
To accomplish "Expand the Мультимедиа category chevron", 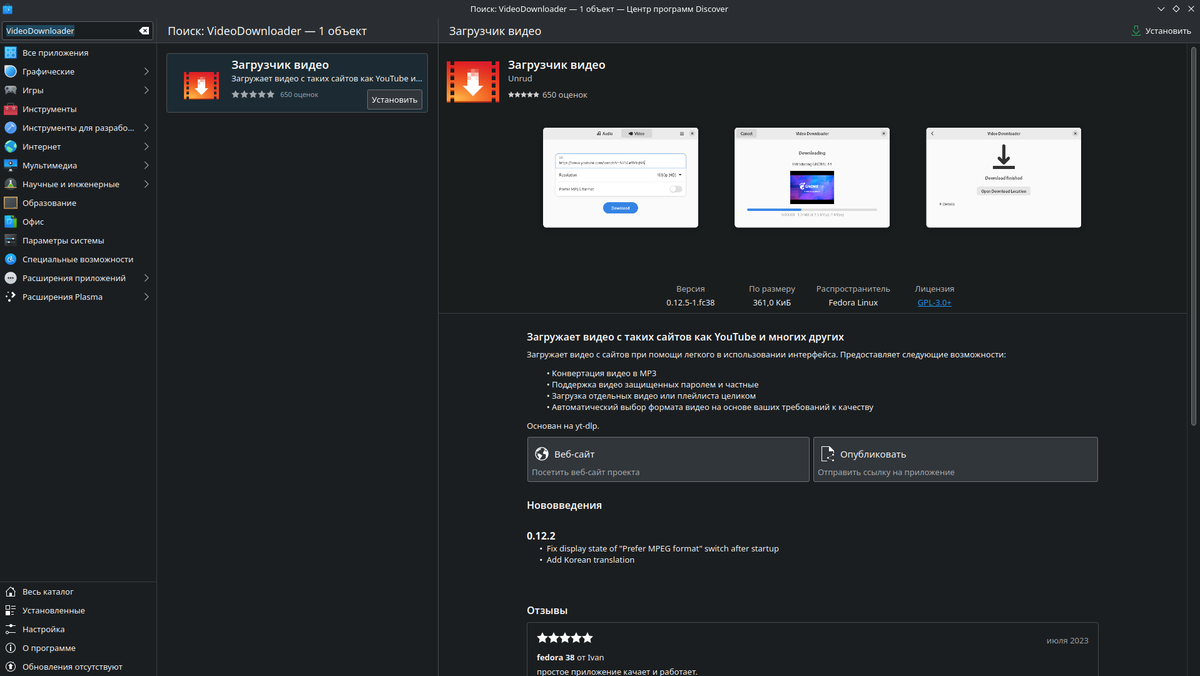I will (x=146, y=165).
